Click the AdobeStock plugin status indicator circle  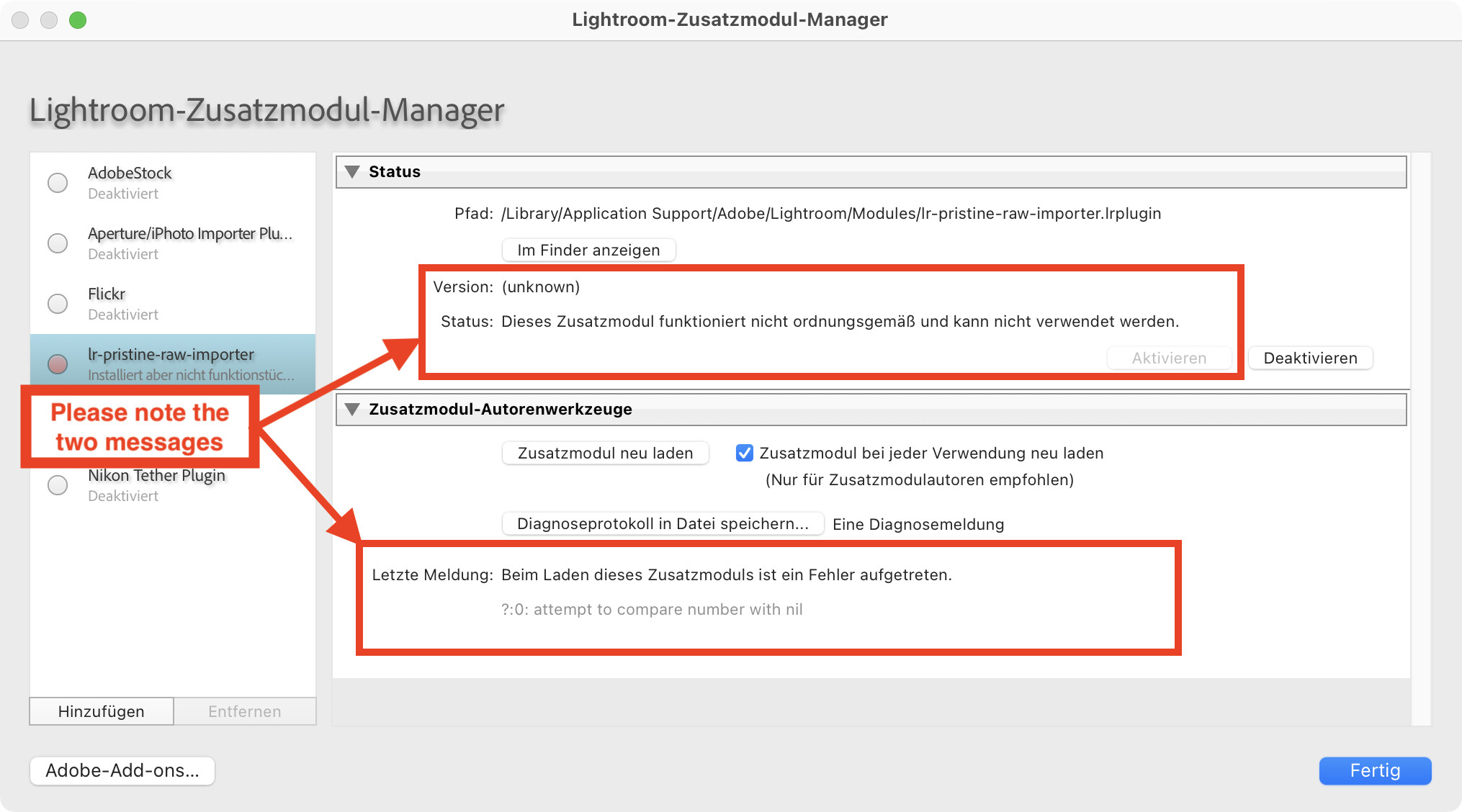click(58, 183)
